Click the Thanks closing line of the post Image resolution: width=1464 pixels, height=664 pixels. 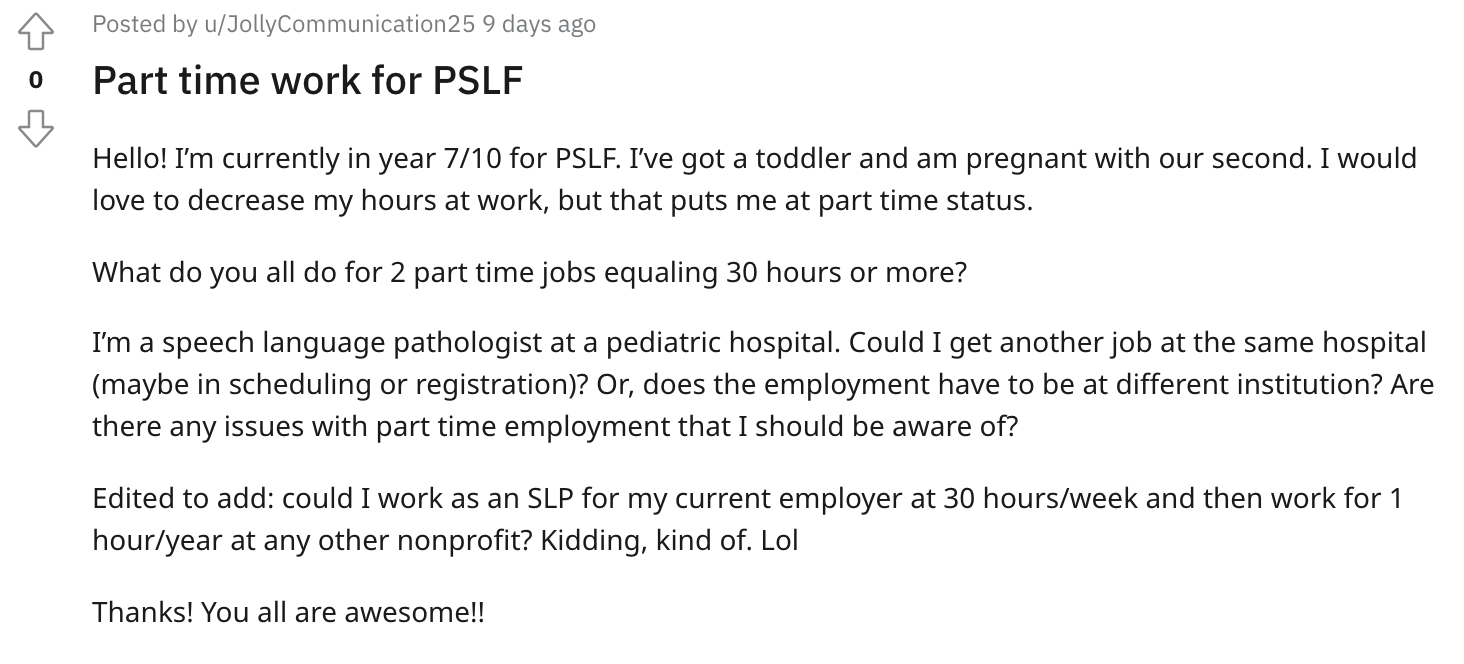[287, 611]
